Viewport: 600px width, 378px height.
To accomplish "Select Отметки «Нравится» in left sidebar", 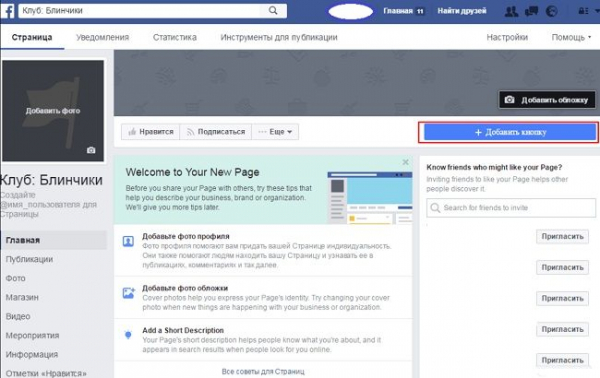I will point(46,373).
